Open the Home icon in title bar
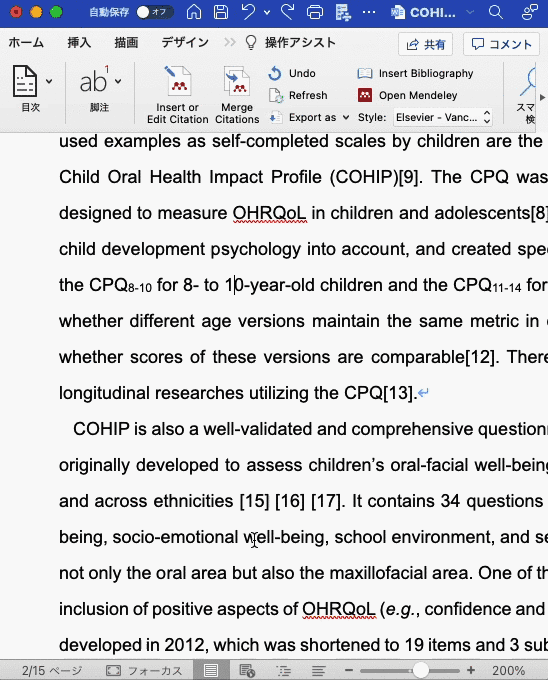Screen dimensions: 548x680 click(x=194, y=12)
